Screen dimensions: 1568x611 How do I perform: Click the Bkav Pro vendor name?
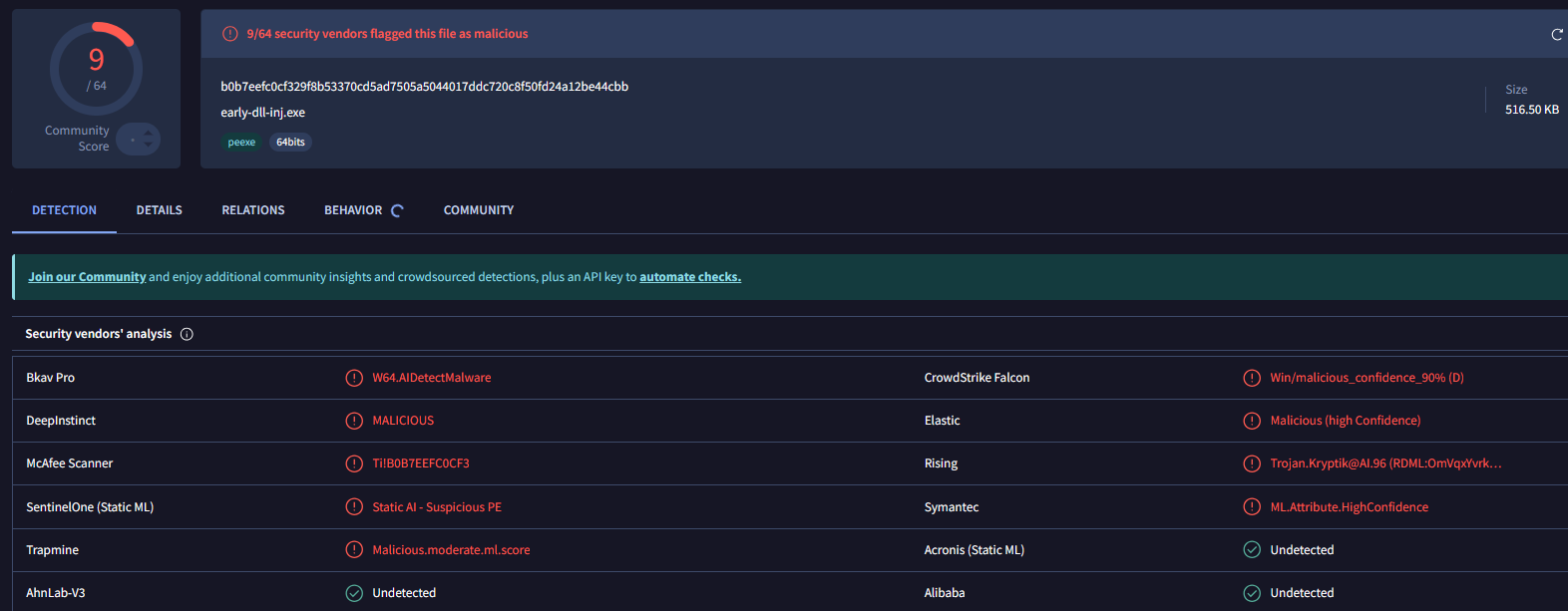[x=51, y=378]
